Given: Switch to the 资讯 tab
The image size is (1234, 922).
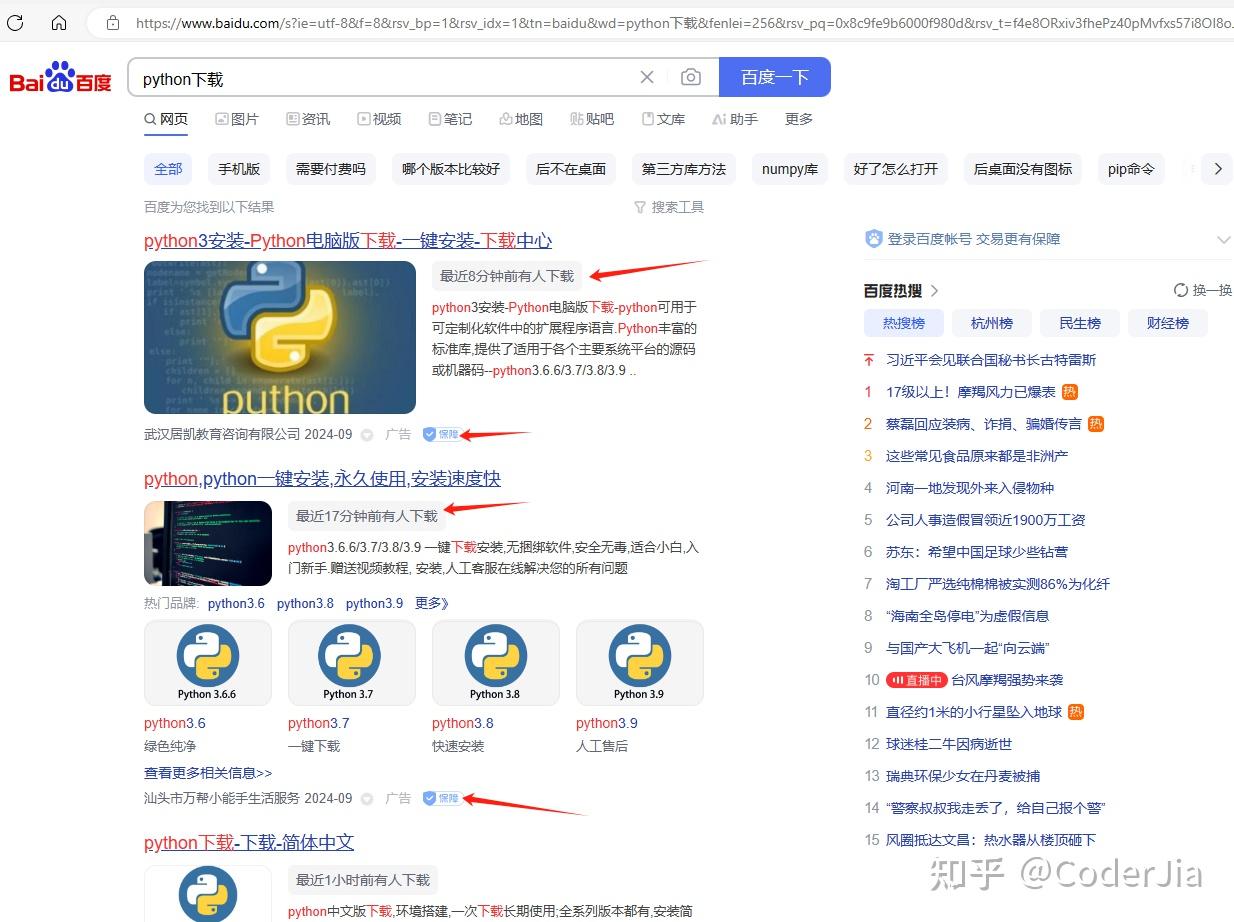Looking at the screenshot, I should [308, 119].
